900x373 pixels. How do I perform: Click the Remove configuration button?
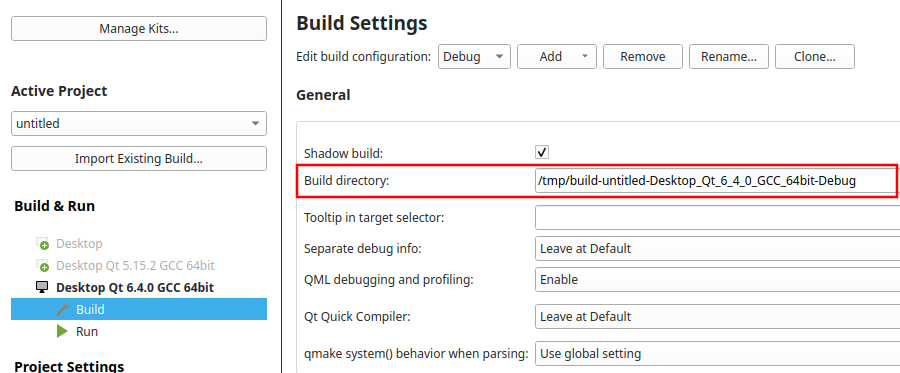[643, 57]
